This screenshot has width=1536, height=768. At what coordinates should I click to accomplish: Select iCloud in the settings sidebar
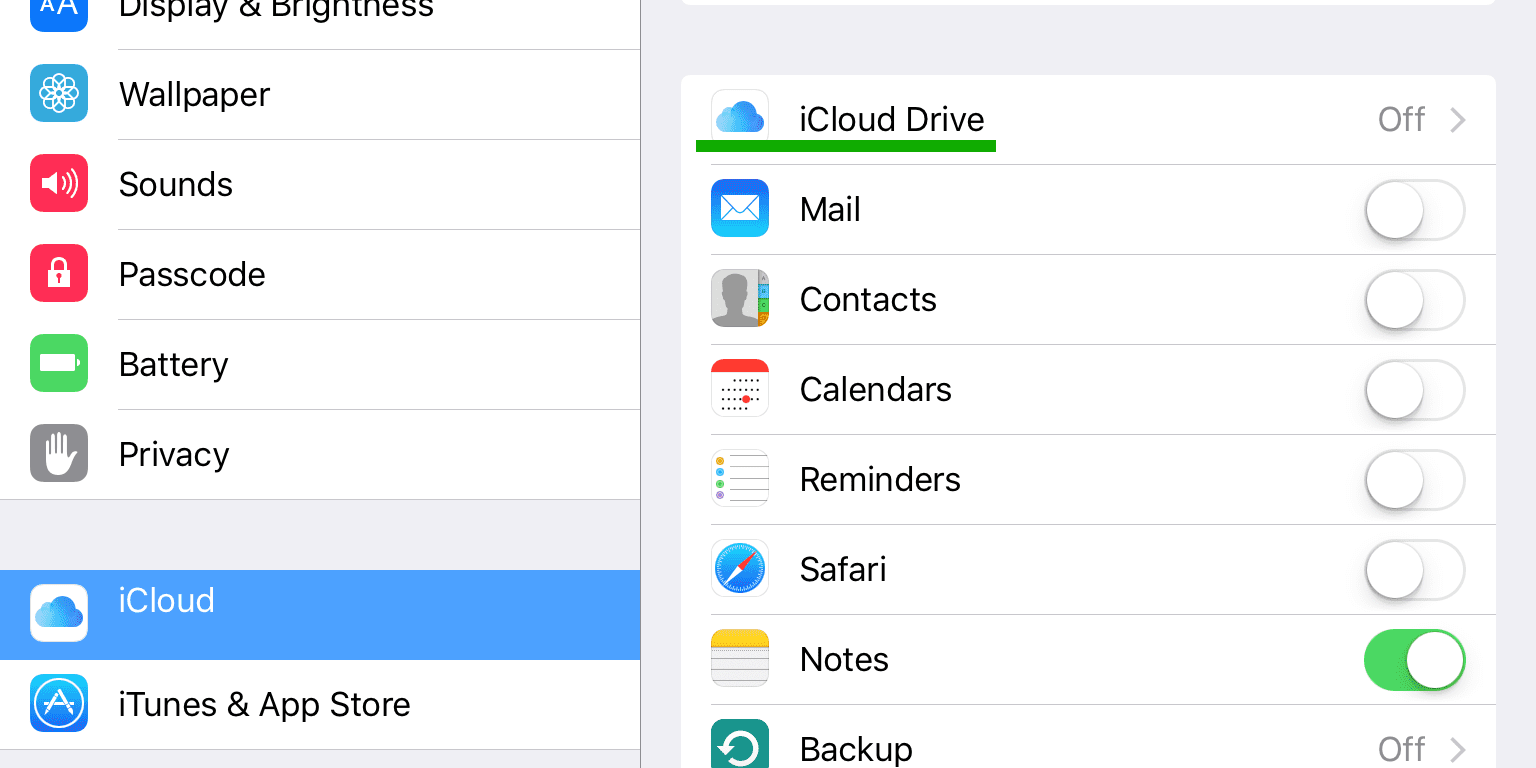click(x=166, y=601)
